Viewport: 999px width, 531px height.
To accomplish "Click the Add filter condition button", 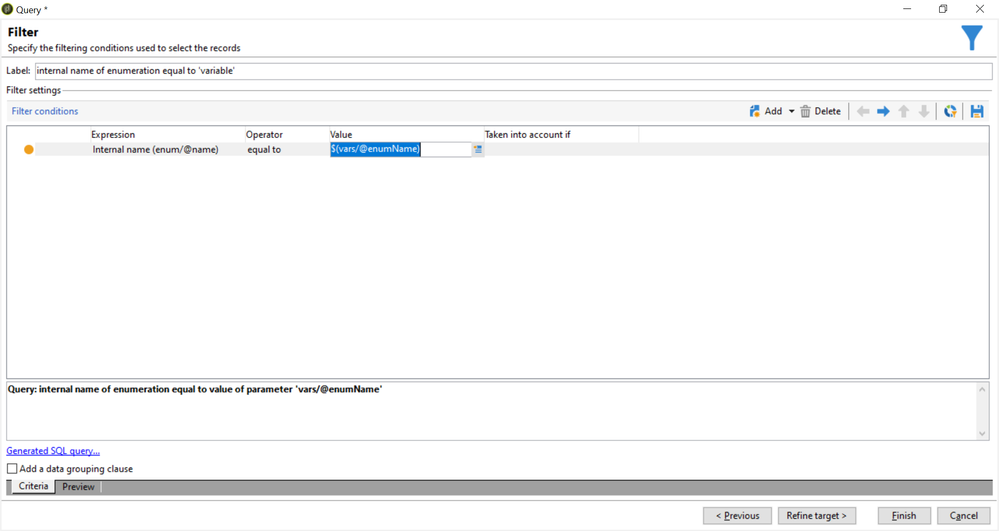I will tap(765, 112).
